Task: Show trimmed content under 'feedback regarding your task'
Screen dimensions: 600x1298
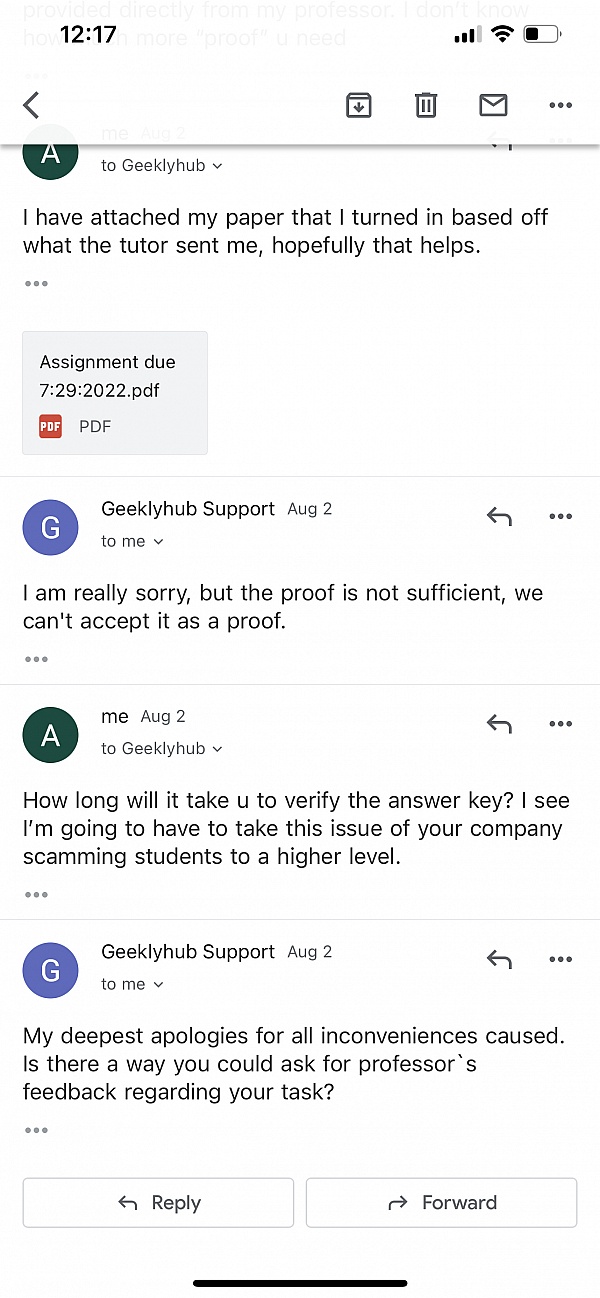Action: coord(36,1130)
